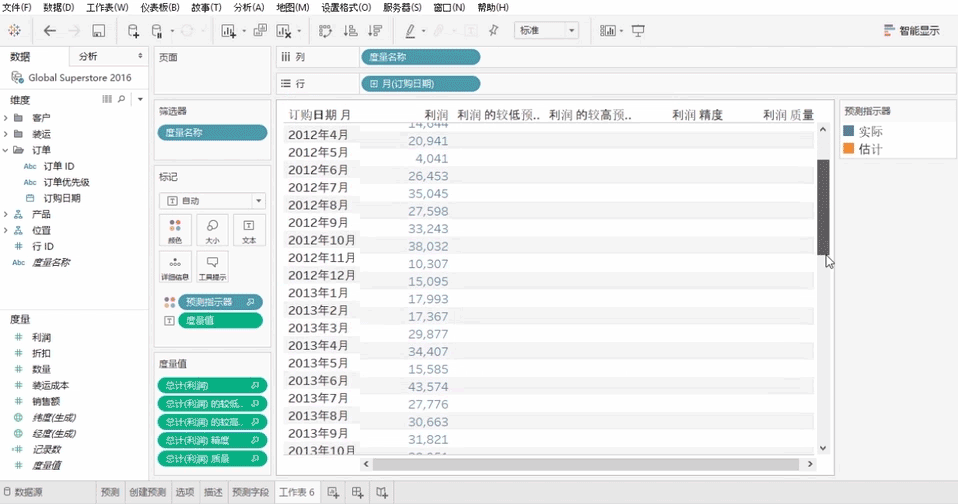
Task: Click the new worksheet icon
Action: click(334, 492)
